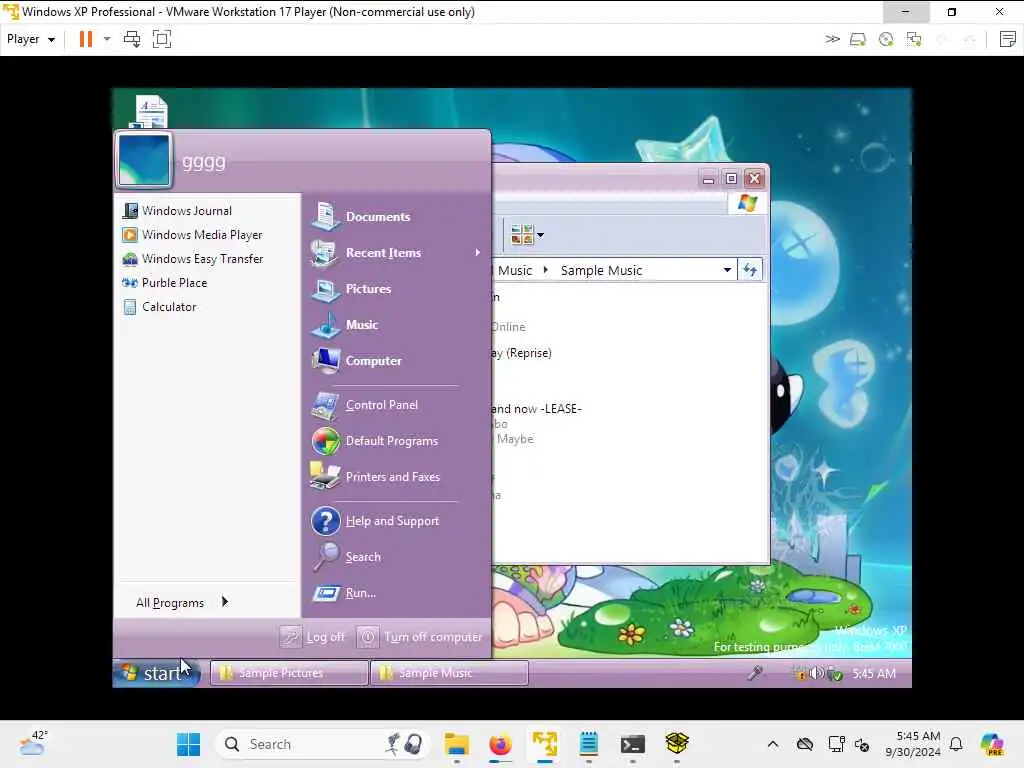
Task: Open the Documents folder
Action: [361, 216]
